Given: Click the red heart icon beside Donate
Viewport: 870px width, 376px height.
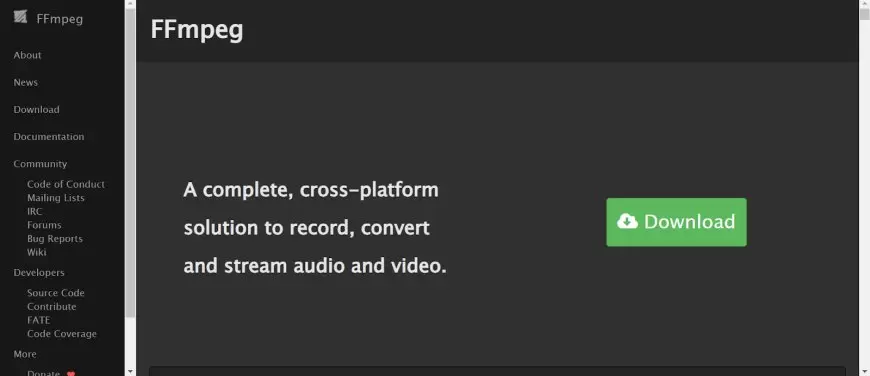Looking at the screenshot, I should 70,374.
